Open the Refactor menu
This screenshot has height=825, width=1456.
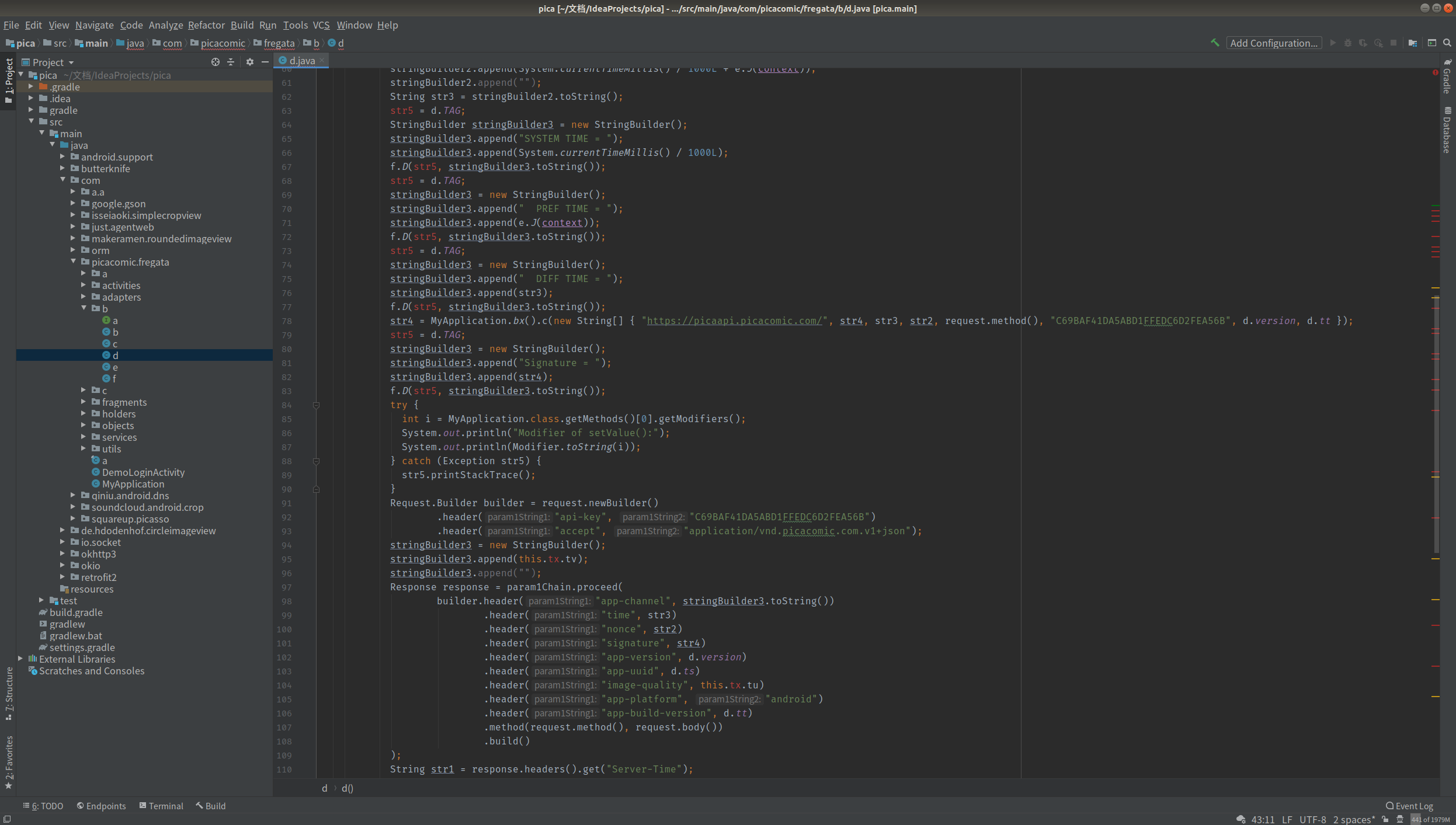206,25
